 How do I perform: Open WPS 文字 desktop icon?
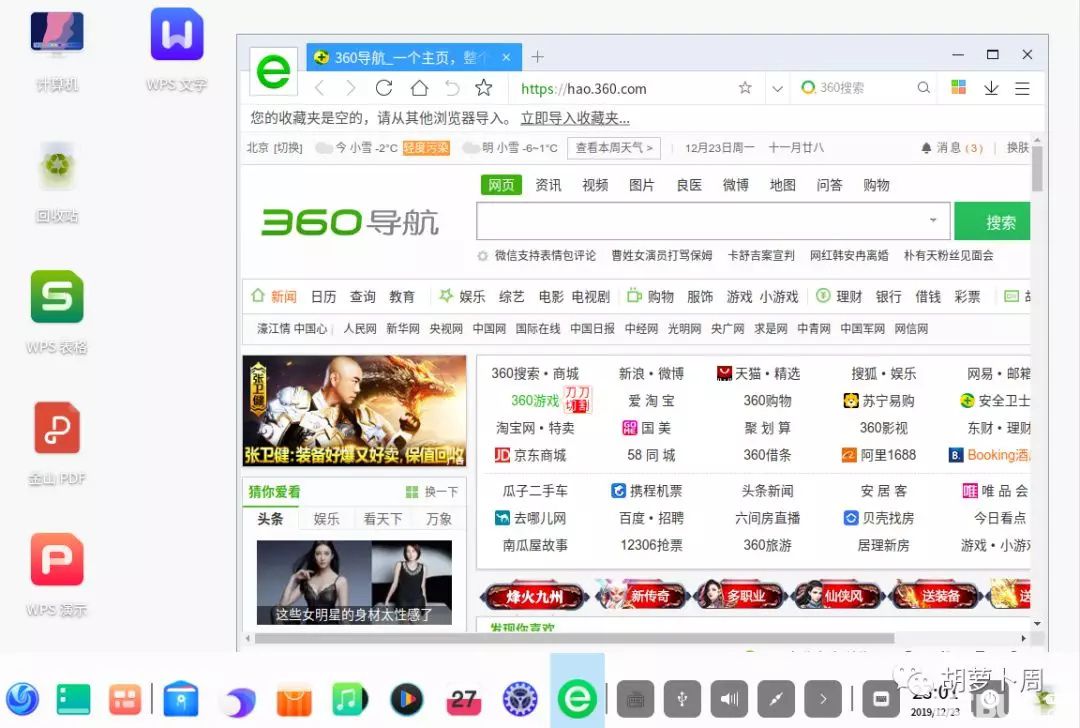click(176, 50)
